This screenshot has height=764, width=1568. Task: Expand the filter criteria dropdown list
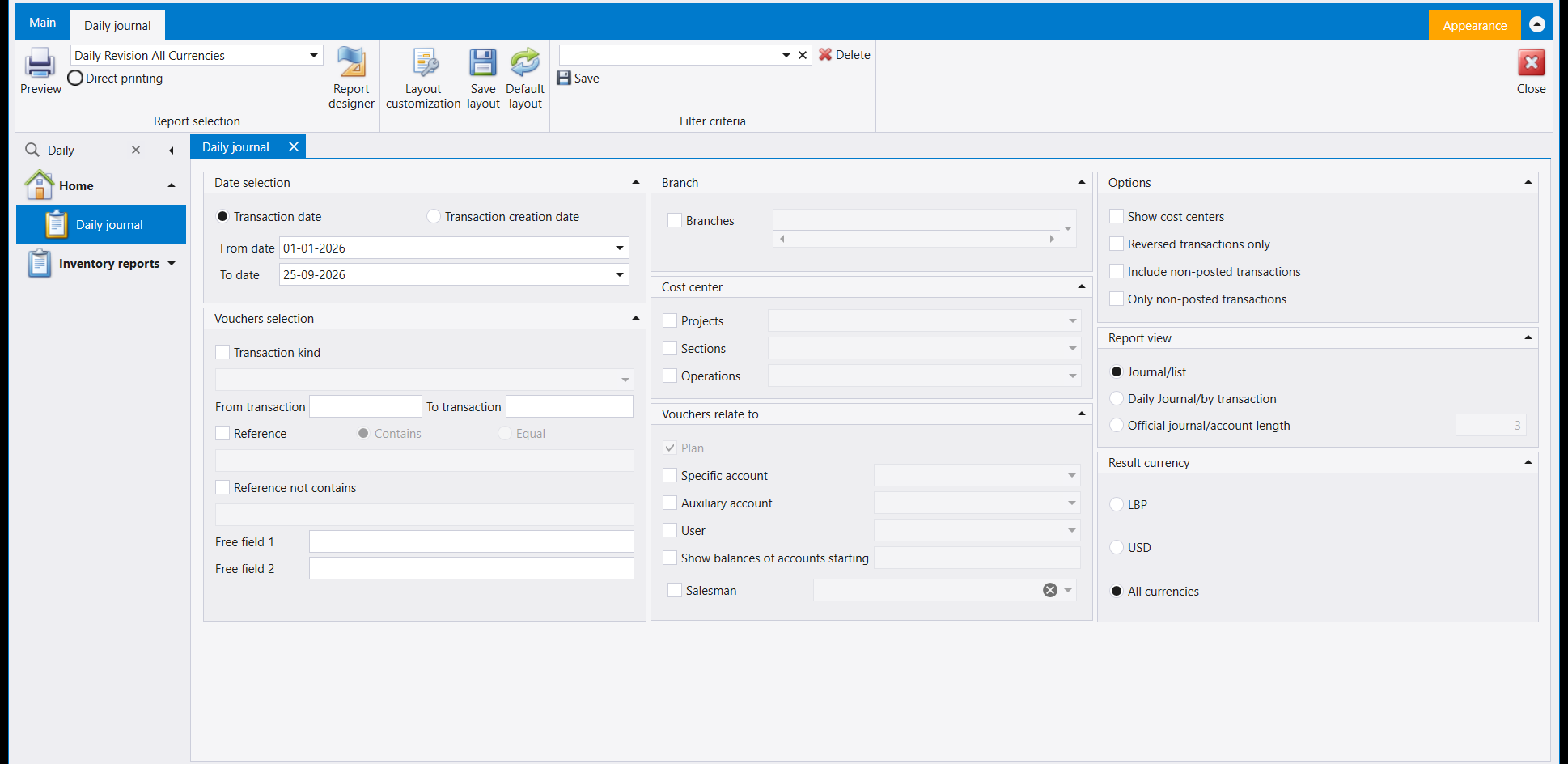pos(786,55)
